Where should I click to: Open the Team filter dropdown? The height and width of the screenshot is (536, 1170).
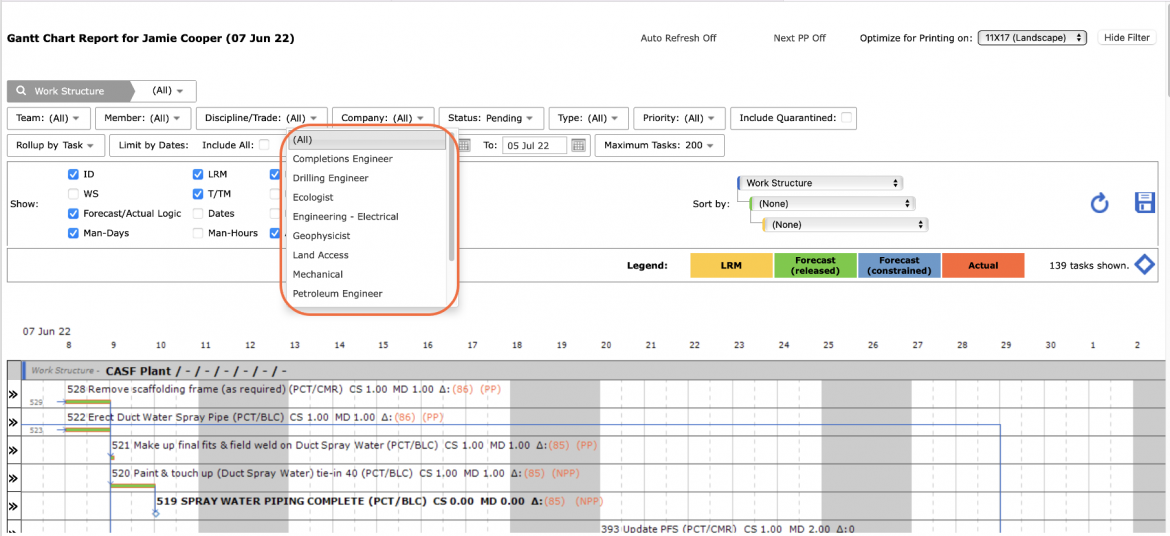(49, 118)
